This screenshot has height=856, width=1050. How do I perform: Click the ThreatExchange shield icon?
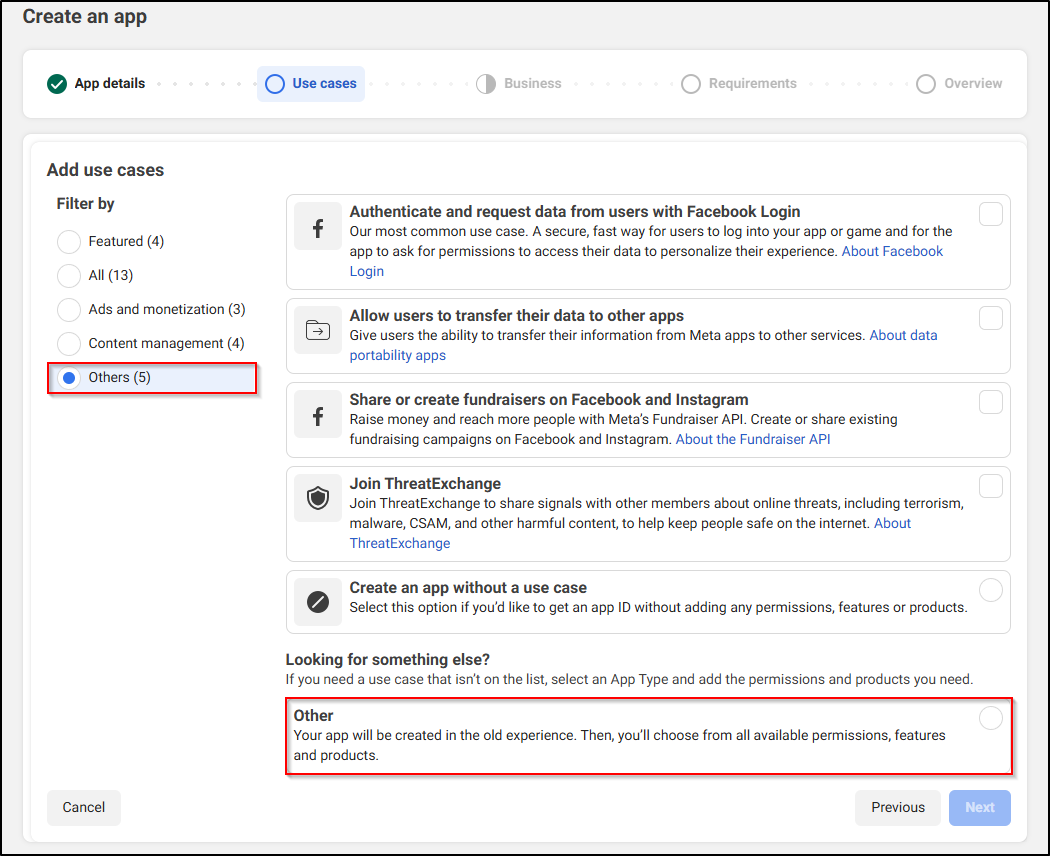[318, 499]
